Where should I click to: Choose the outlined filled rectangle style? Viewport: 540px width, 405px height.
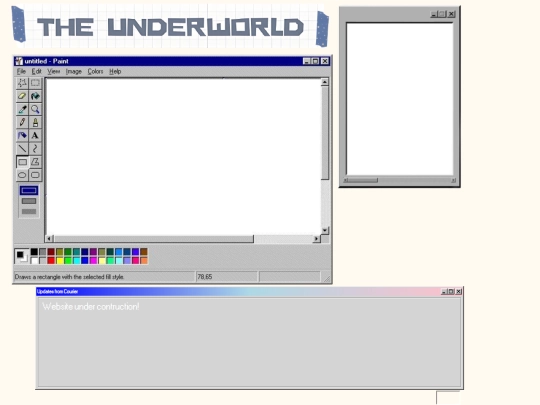click(29, 201)
